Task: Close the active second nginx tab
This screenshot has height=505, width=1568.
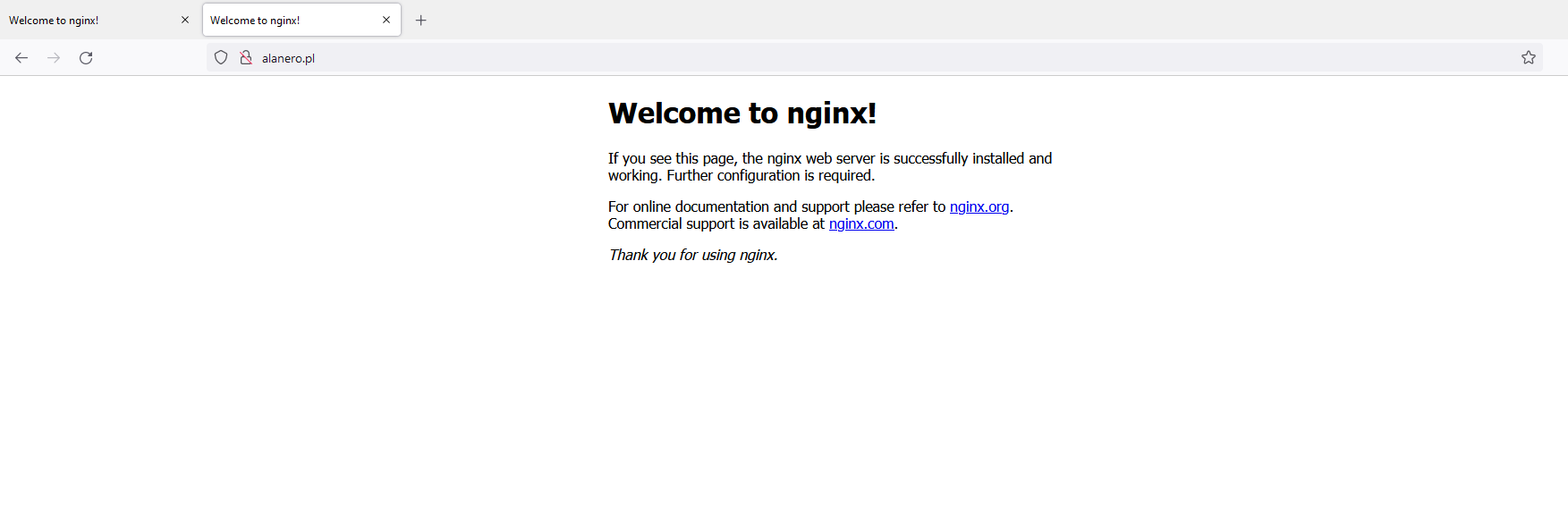Action: pos(386,20)
